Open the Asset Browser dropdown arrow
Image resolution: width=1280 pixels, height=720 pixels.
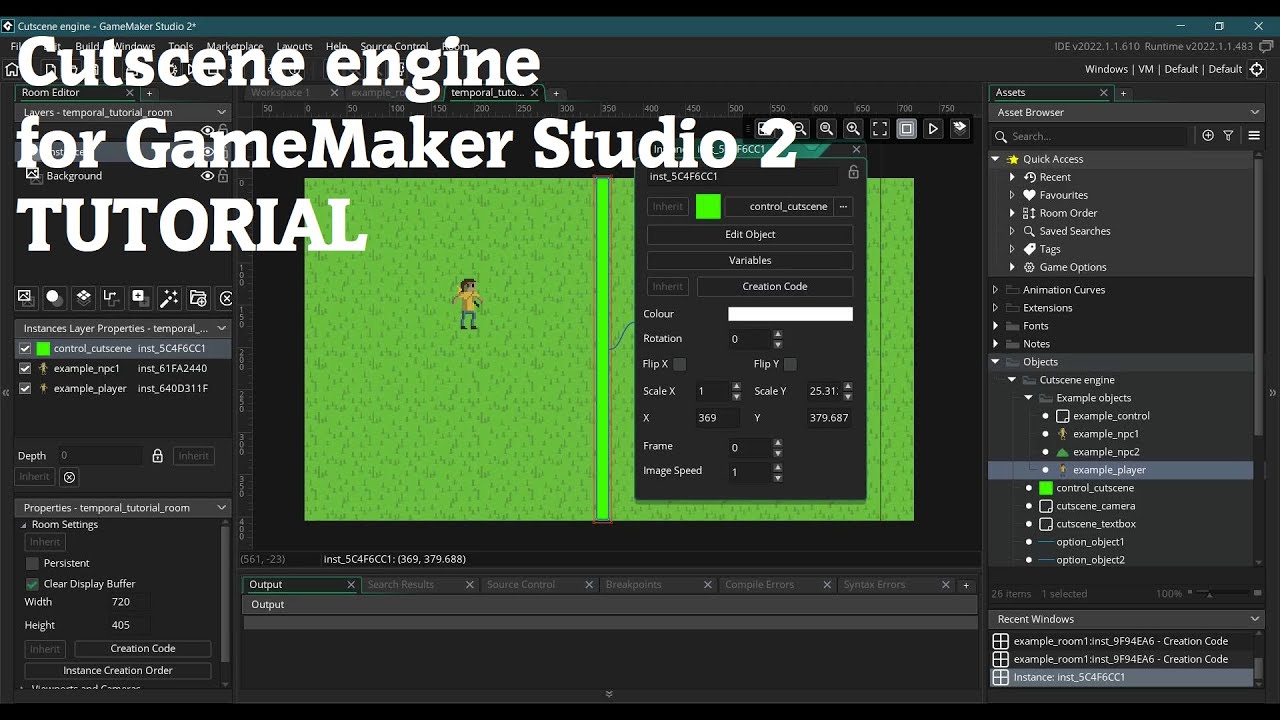point(1255,113)
